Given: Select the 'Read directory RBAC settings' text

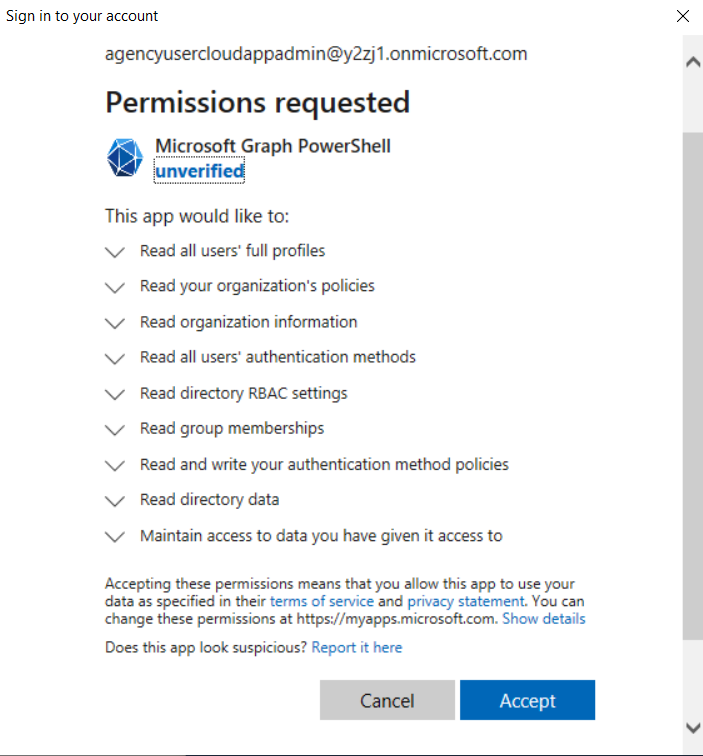Looking at the screenshot, I should point(243,393).
